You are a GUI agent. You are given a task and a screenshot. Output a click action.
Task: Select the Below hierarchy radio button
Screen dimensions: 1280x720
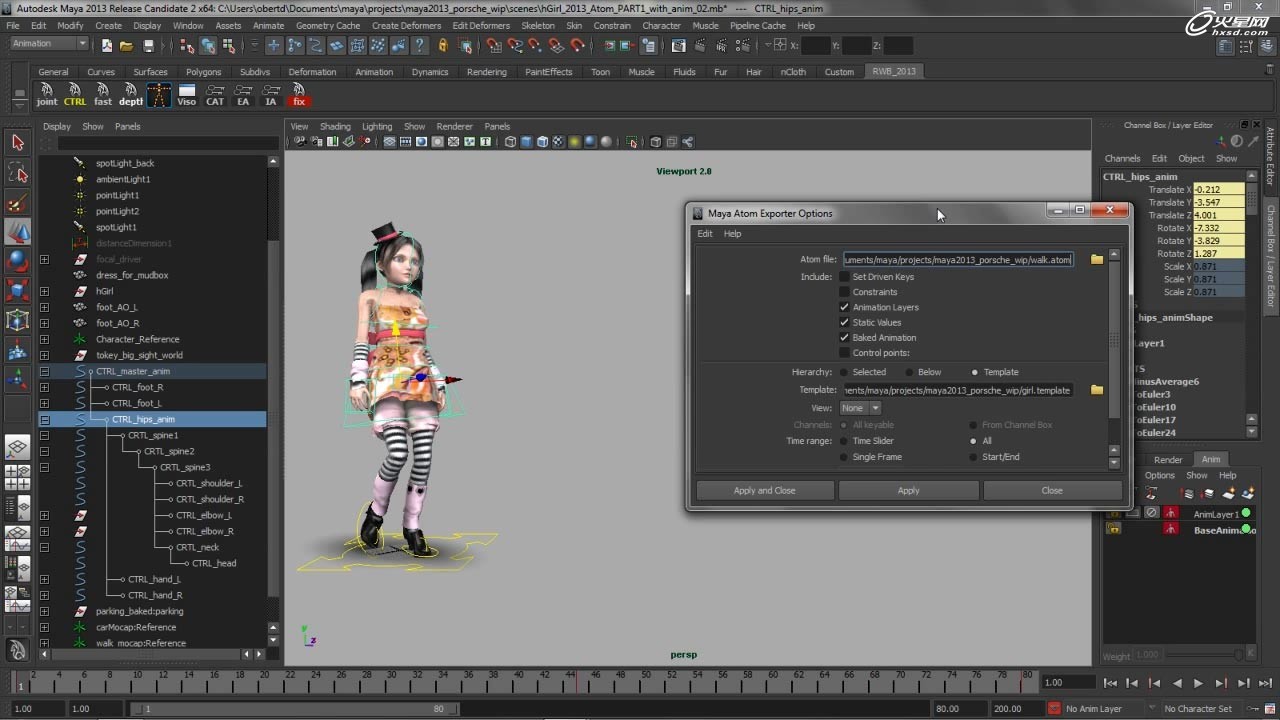tap(910, 372)
